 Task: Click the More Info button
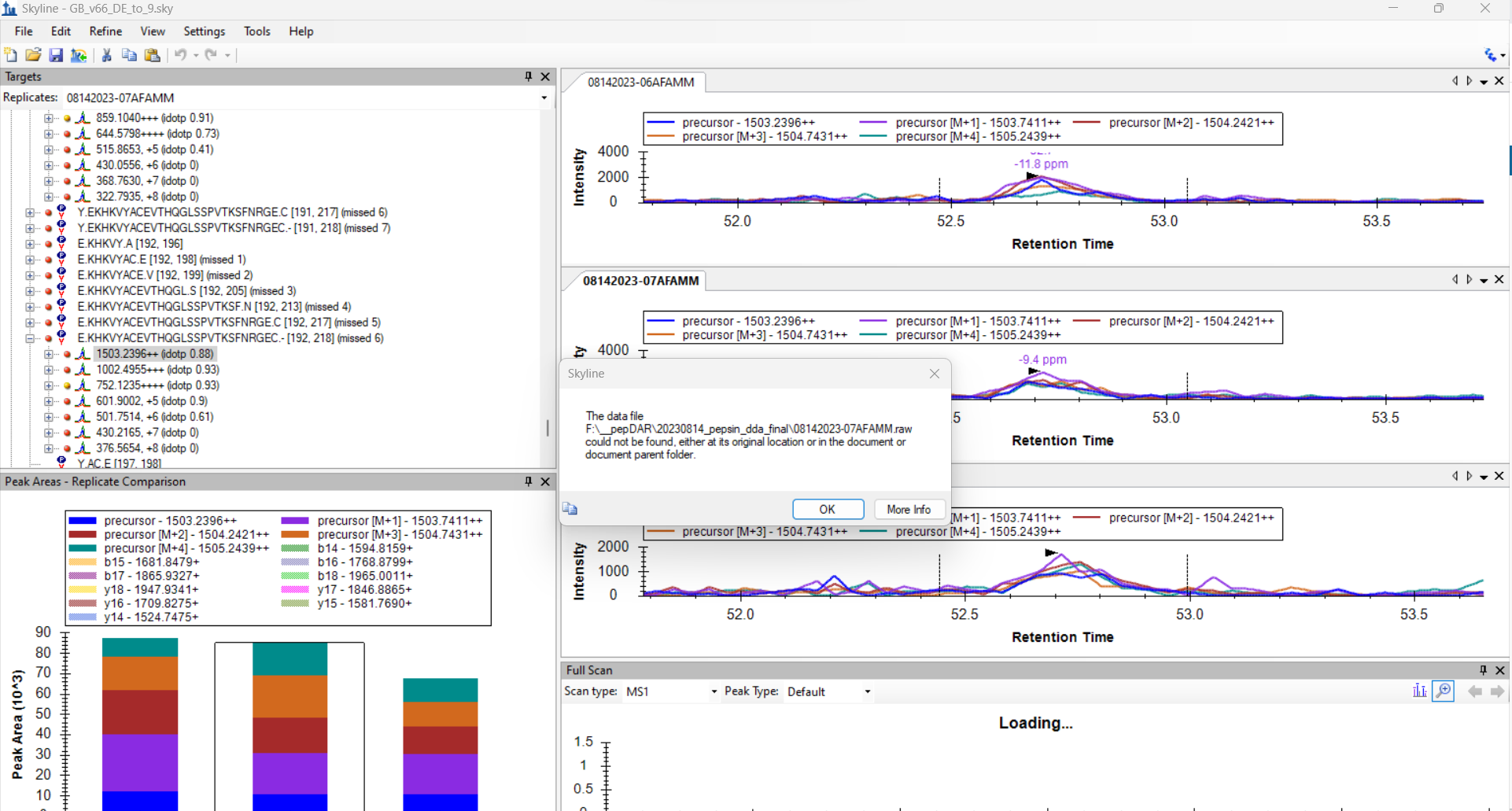(908, 510)
